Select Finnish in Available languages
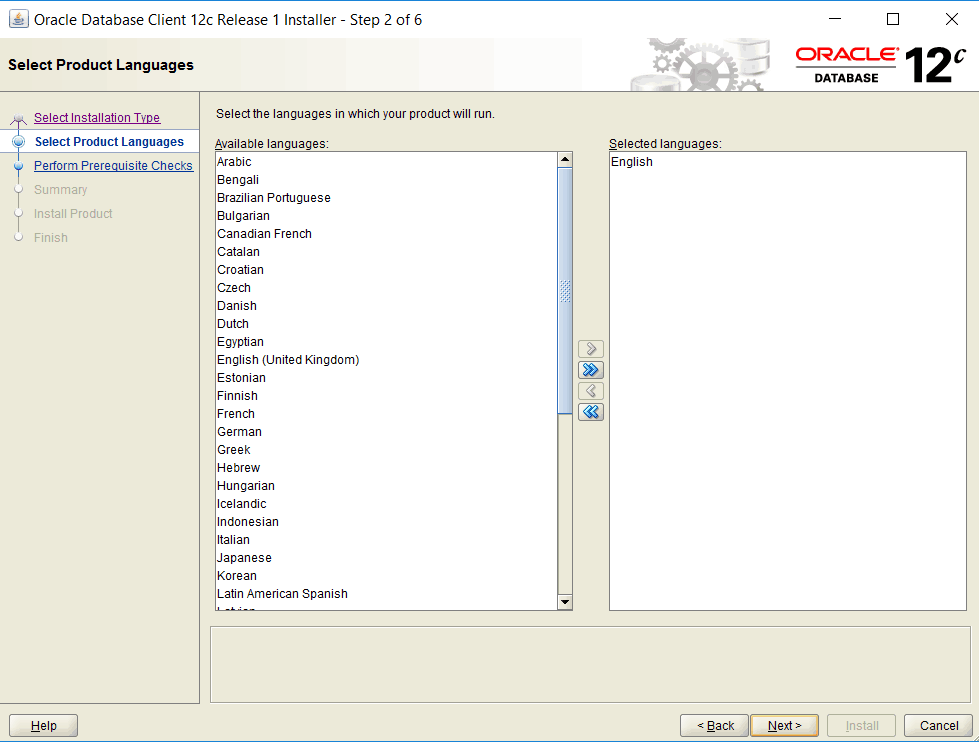Screen dimensions: 979x742 (x=386, y=396)
